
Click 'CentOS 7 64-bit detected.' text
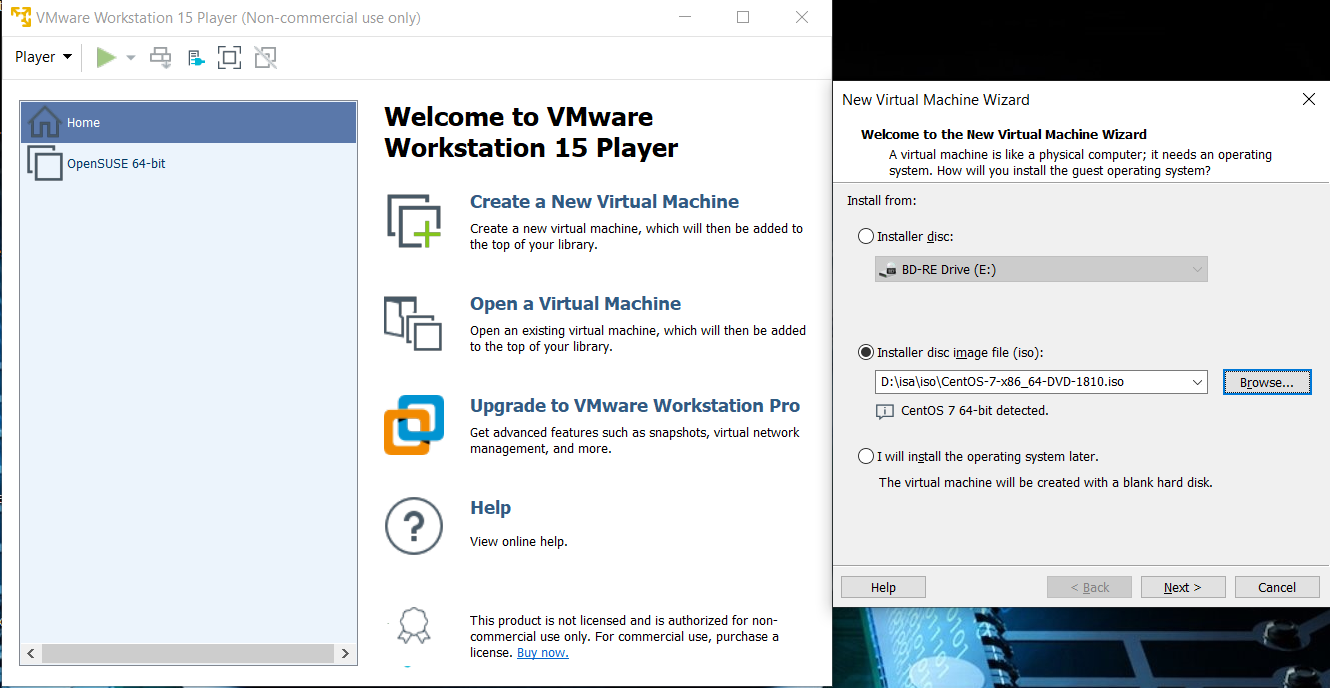point(975,411)
